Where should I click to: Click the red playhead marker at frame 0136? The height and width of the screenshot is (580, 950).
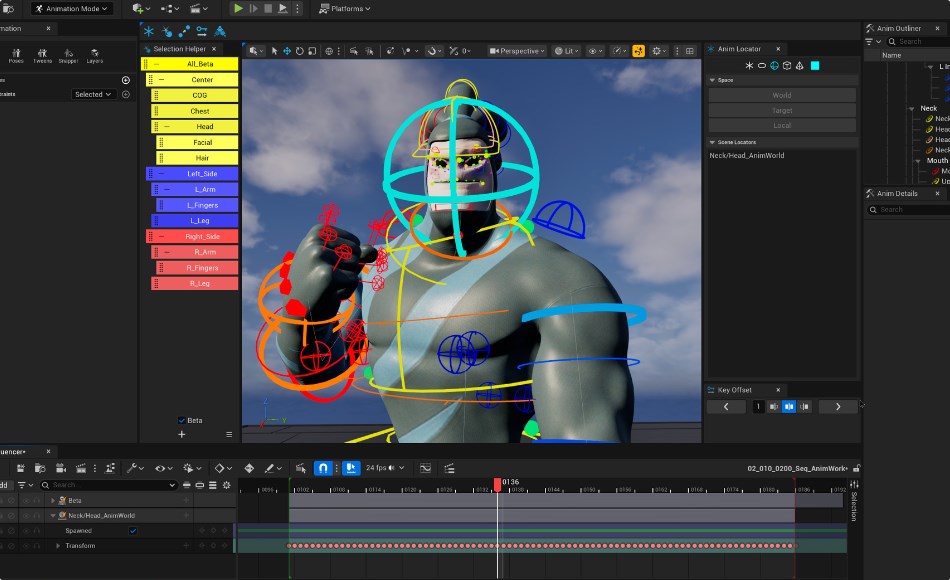[x=497, y=484]
